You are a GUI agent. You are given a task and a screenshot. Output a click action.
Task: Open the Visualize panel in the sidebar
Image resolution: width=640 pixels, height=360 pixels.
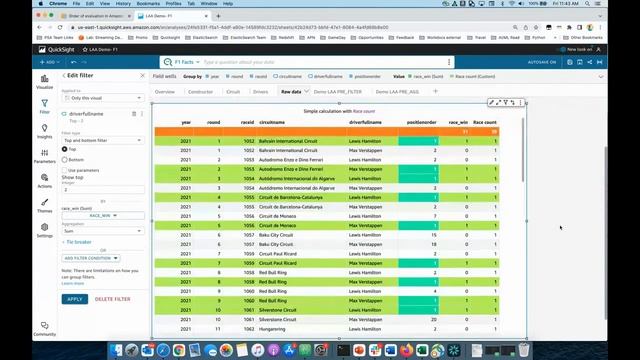pyautogui.click(x=44, y=82)
